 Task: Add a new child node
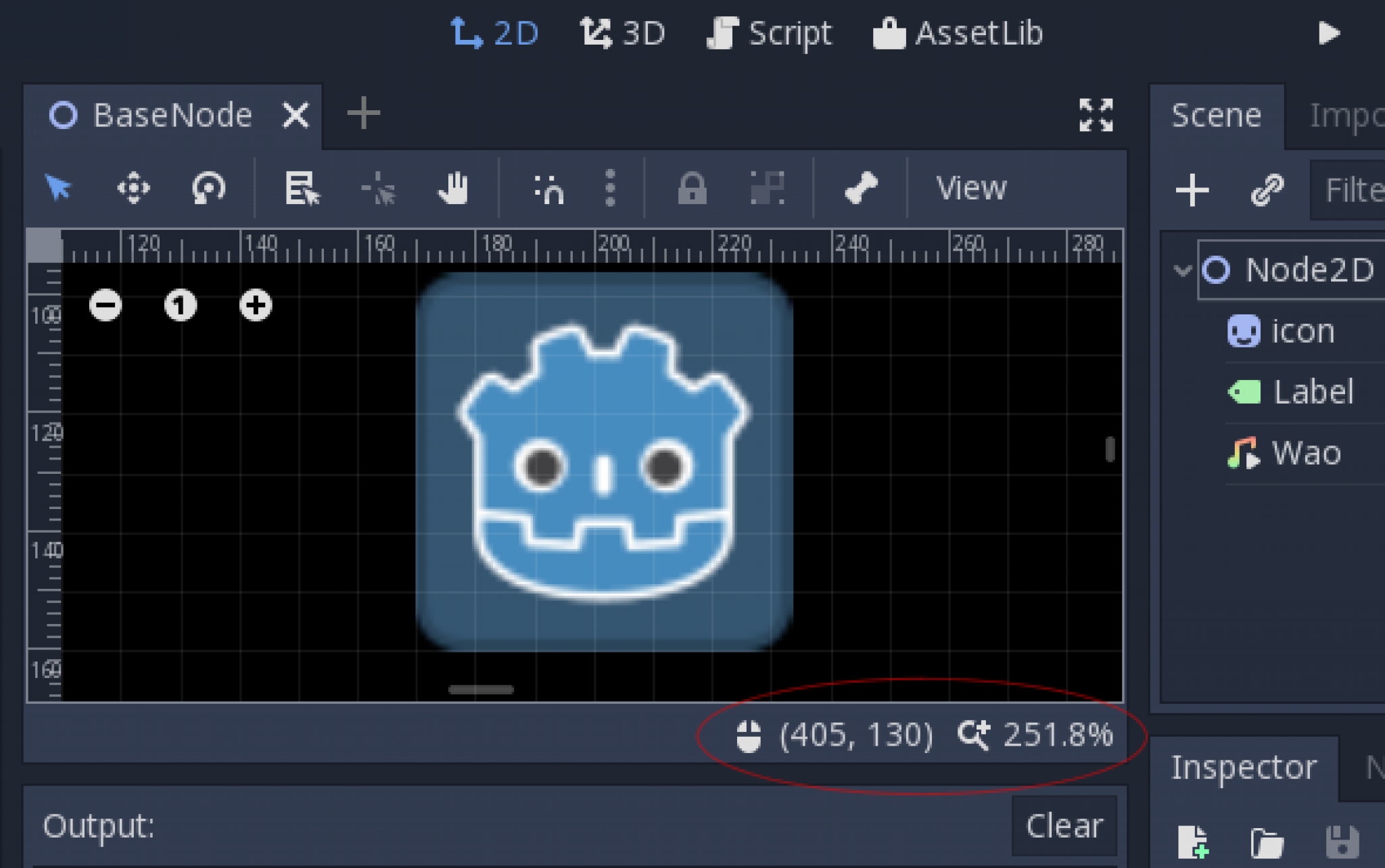click(x=1192, y=190)
